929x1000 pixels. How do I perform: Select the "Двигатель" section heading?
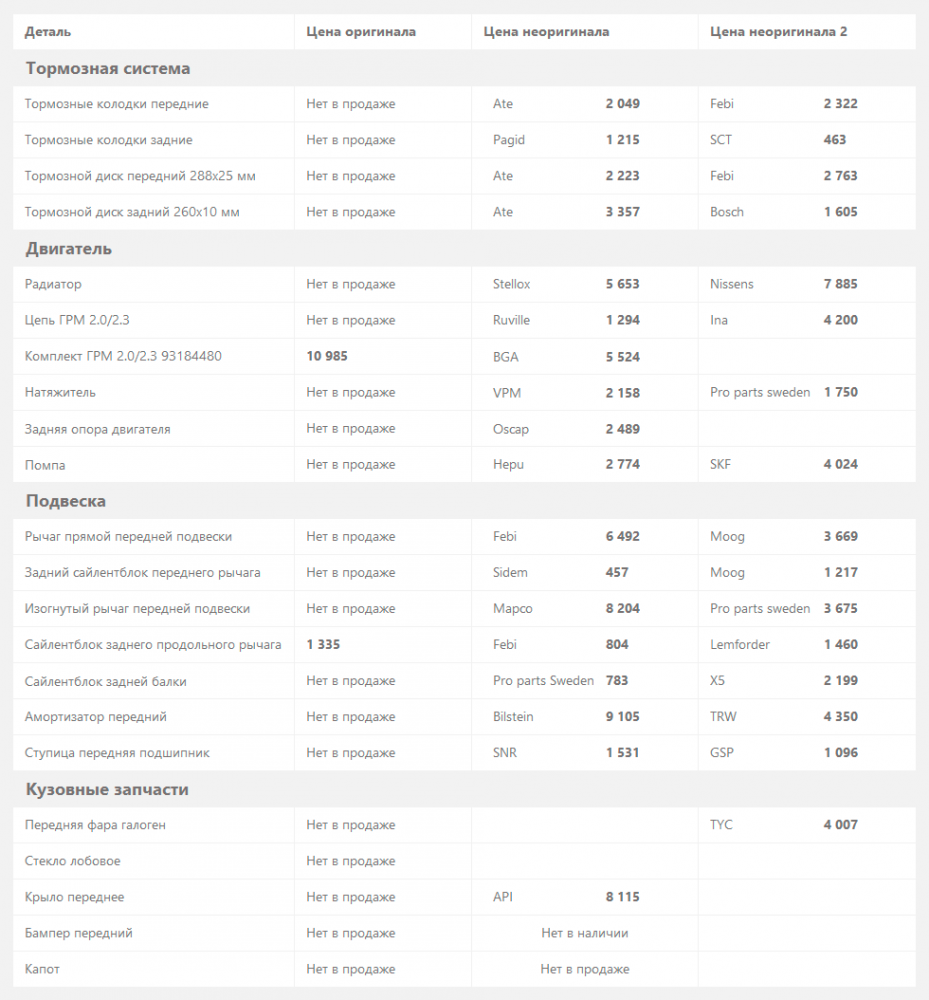[x=68, y=249]
